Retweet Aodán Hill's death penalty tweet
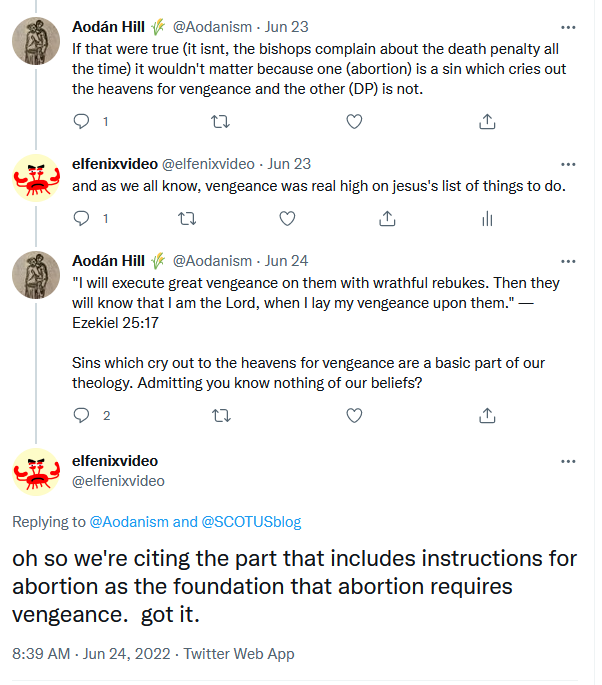This screenshot has width=602, height=685. coord(222,122)
